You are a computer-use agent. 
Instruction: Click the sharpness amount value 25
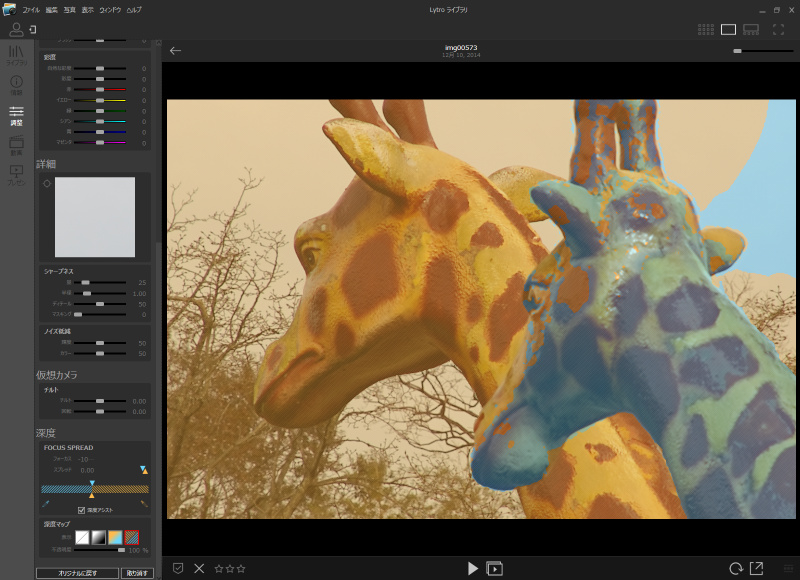(142, 283)
